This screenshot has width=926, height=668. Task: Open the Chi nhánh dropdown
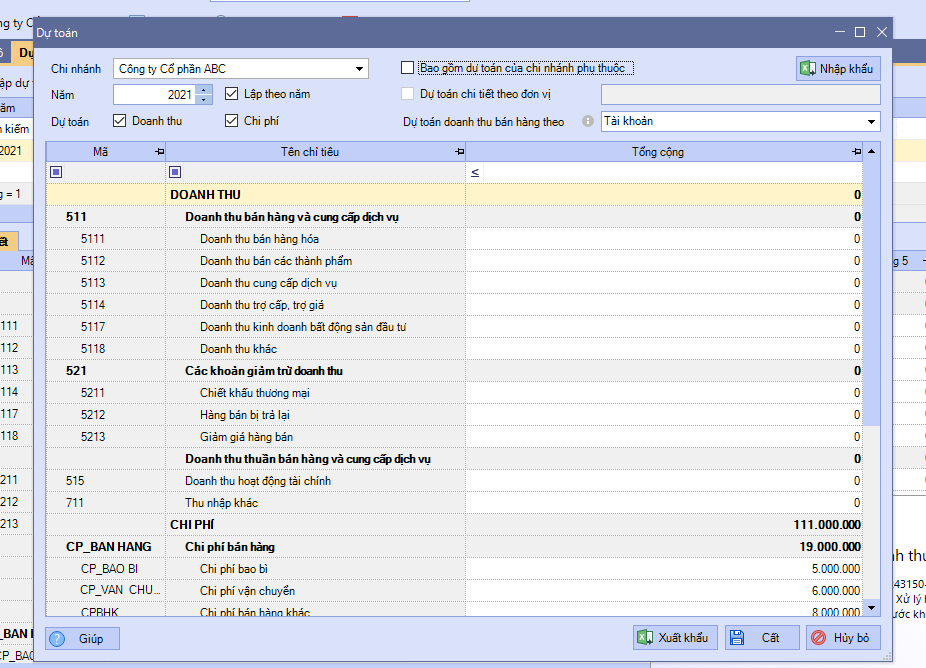point(359,69)
